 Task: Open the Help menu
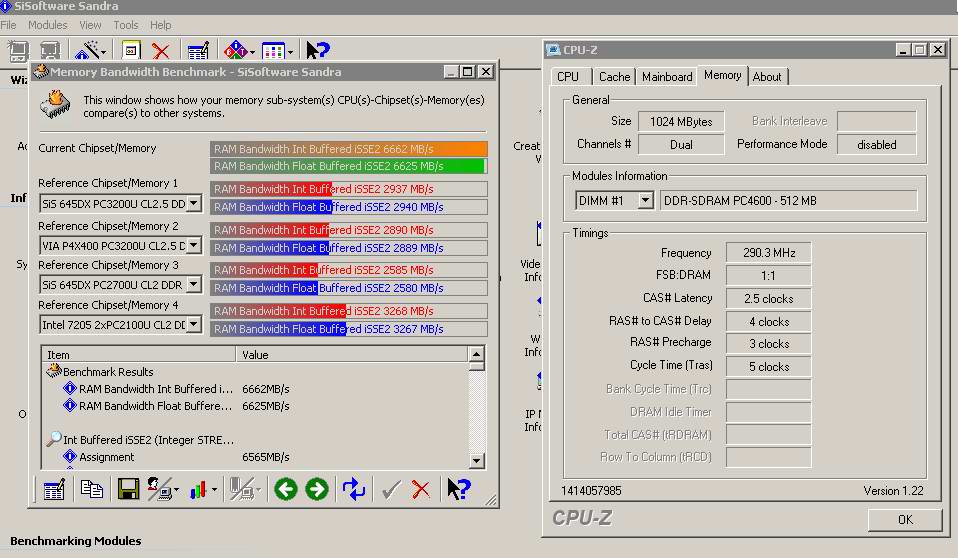pyautogui.click(x=161, y=25)
